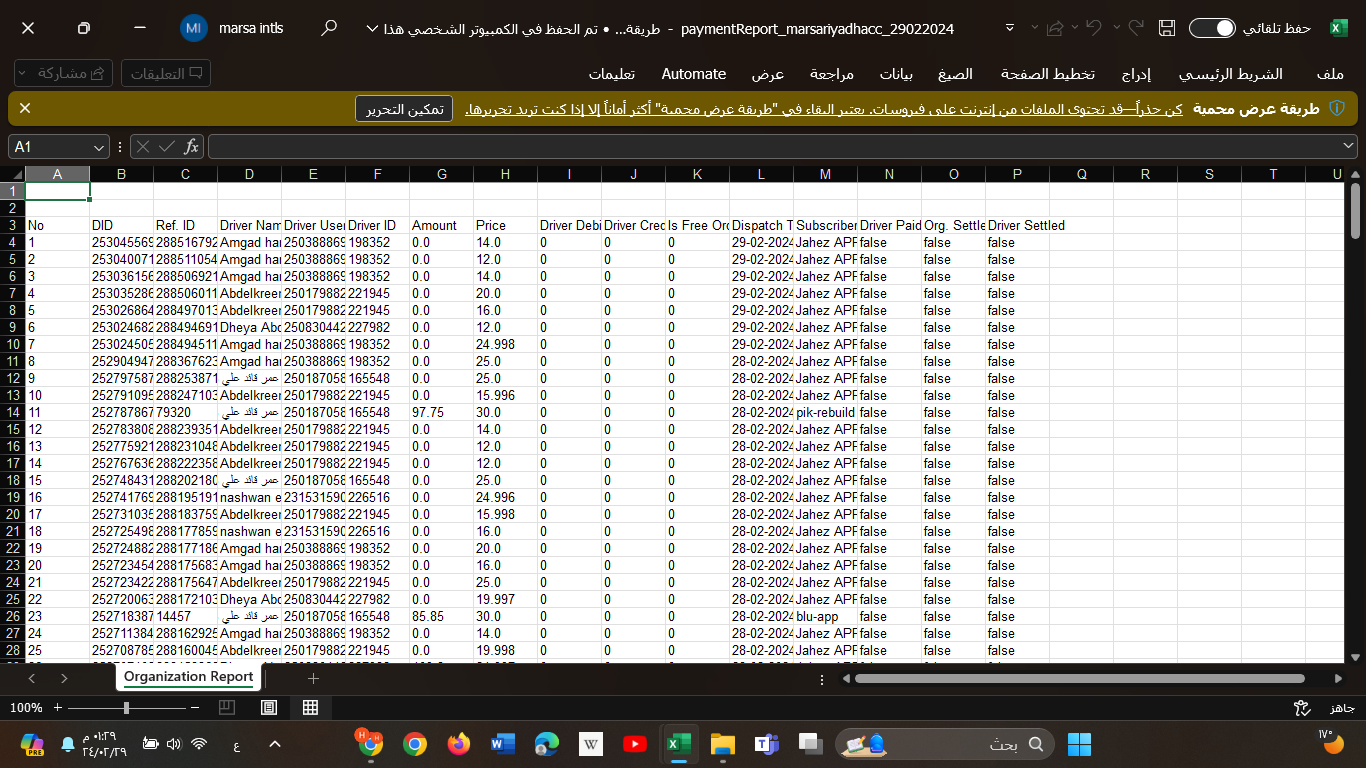Click the تمكين التحرير (Enable Editing) button
Image resolution: width=1366 pixels, height=768 pixels.
404,109
